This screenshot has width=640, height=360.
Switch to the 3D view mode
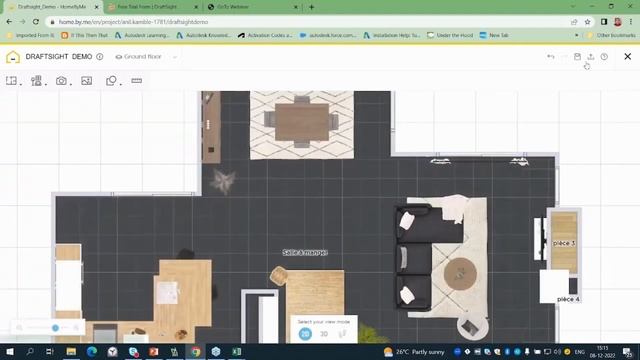[324, 334]
